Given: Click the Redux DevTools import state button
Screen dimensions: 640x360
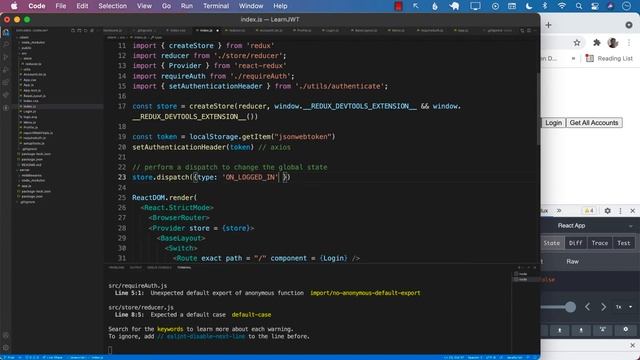Looking at the screenshot, I should (x=560, y=330).
